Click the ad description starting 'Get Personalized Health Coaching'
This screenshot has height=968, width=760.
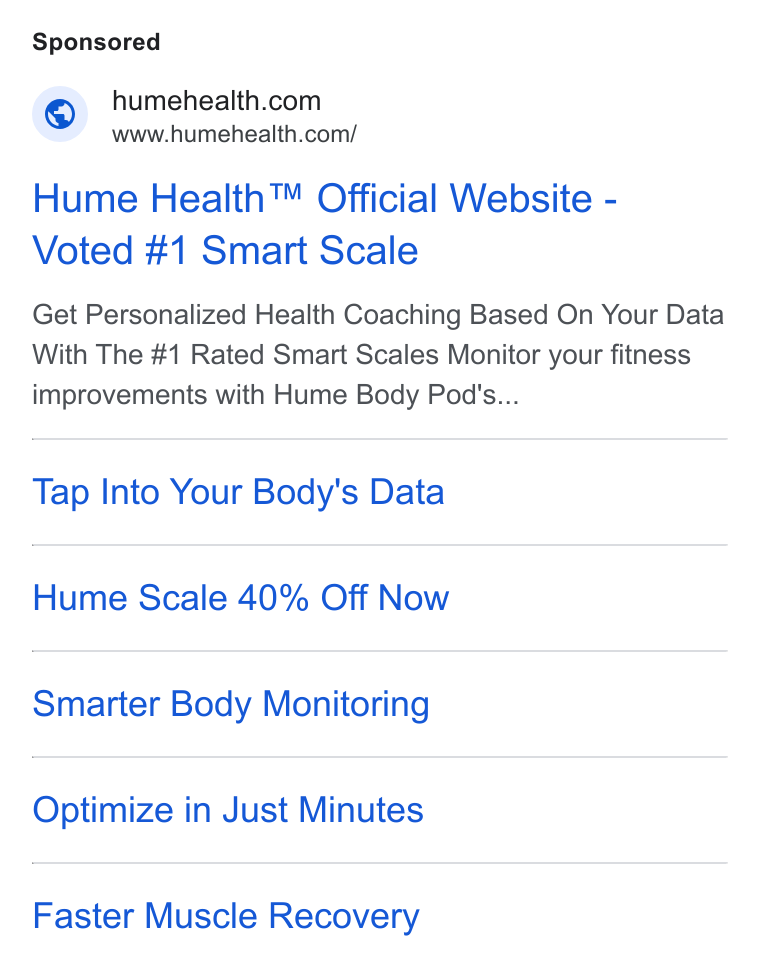coord(378,355)
